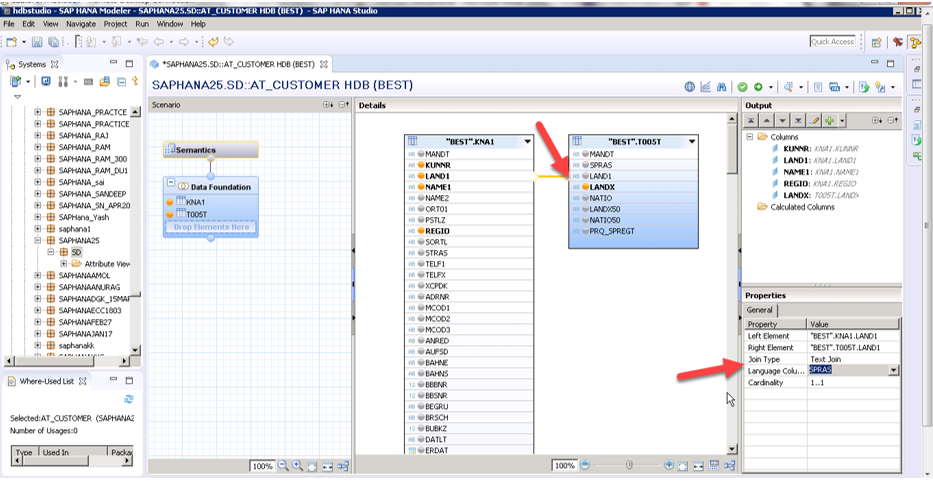933x481 pixels.
Task: Click the Cardinality value 1..1
Action: click(x=853, y=383)
